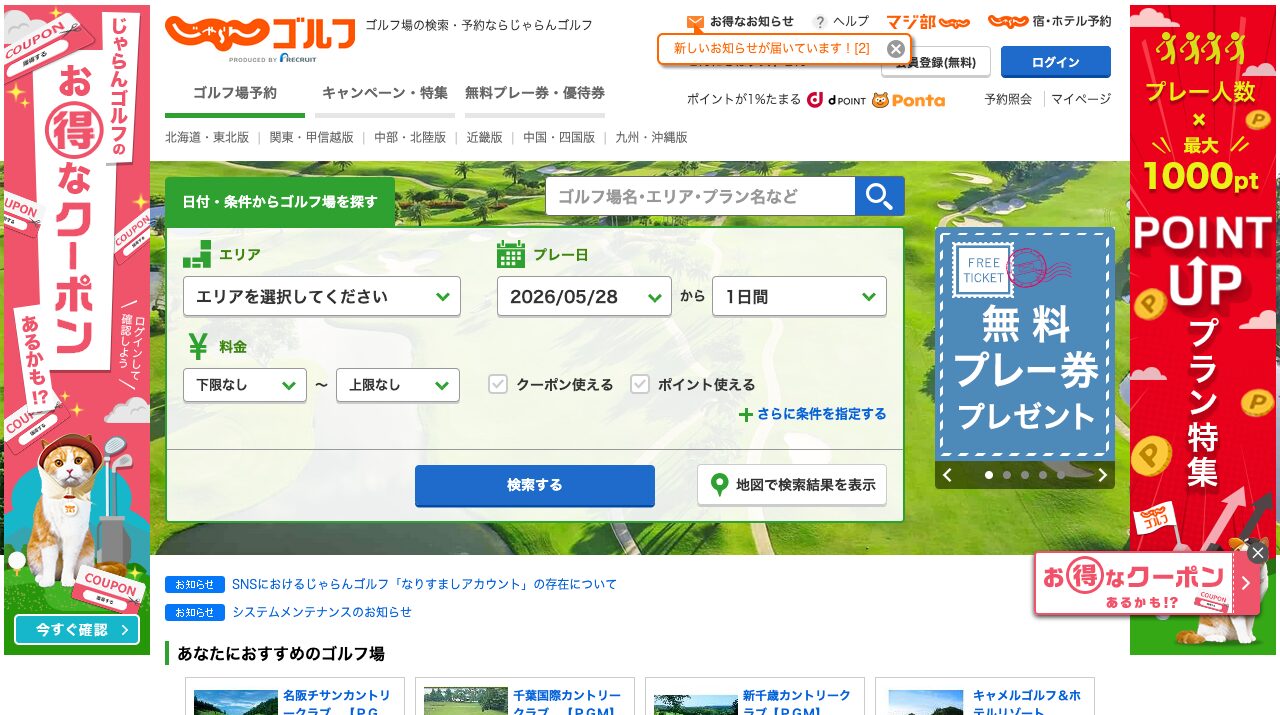Screen dimensions: 1280x715
Task: Close the floating coupon banner
Action: [1258, 552]
